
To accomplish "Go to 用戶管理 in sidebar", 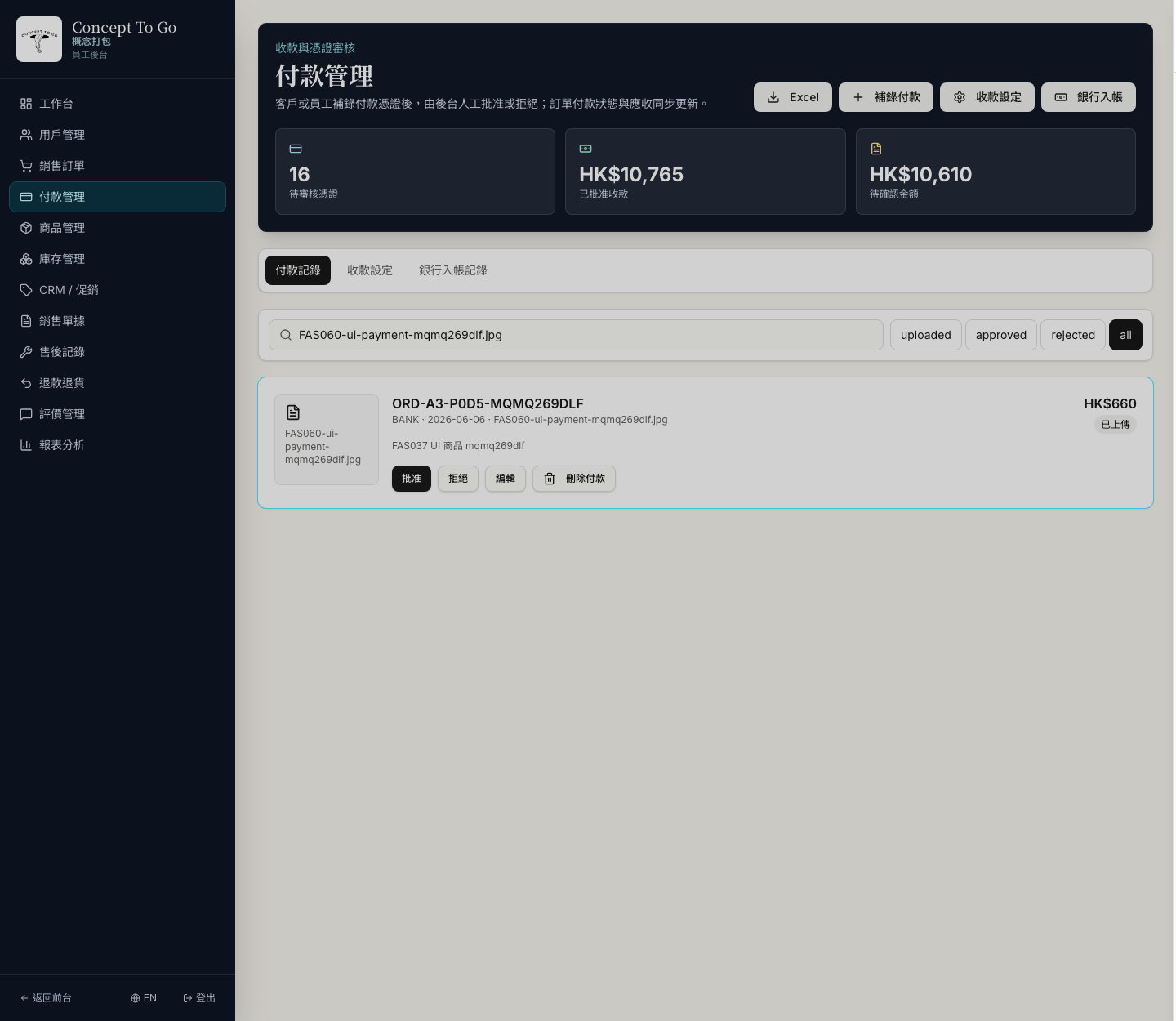I will pyautogui.click(x=118, y=135).
